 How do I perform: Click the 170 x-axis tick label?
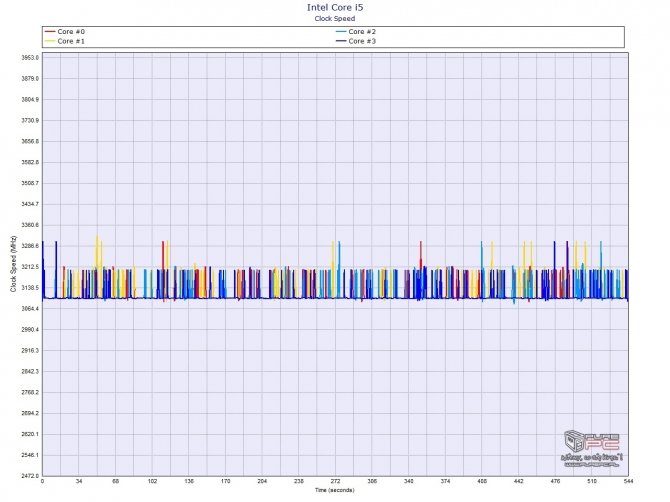pos(226,481)
